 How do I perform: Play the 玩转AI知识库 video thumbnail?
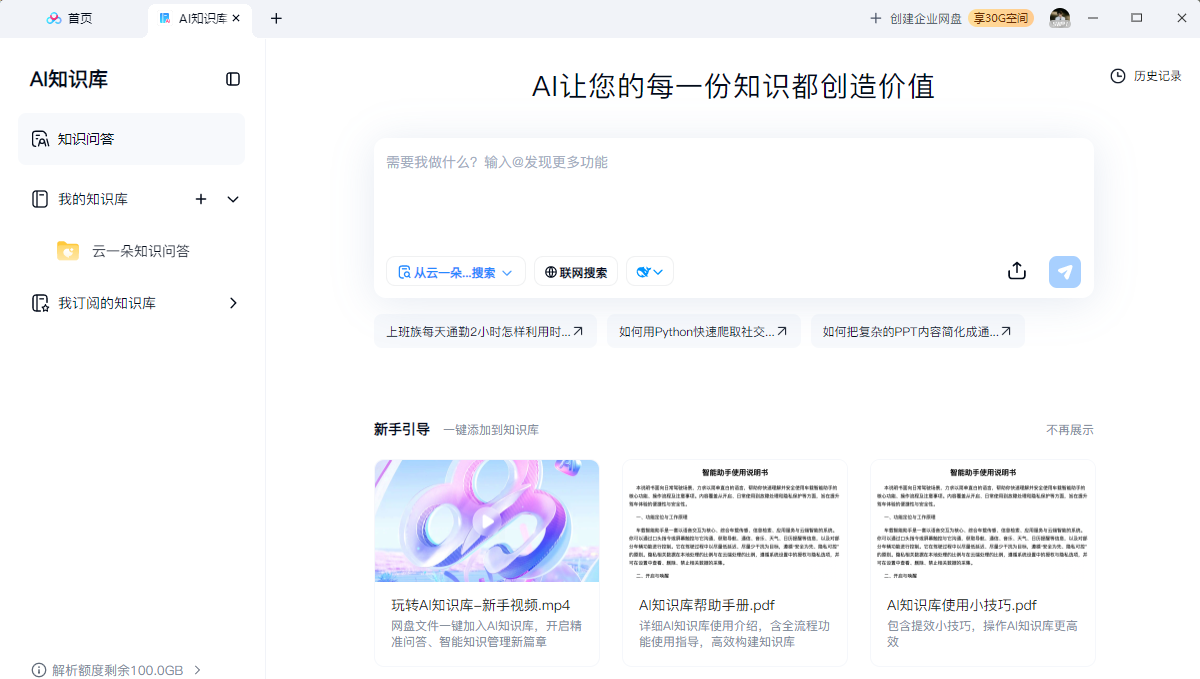487,521
